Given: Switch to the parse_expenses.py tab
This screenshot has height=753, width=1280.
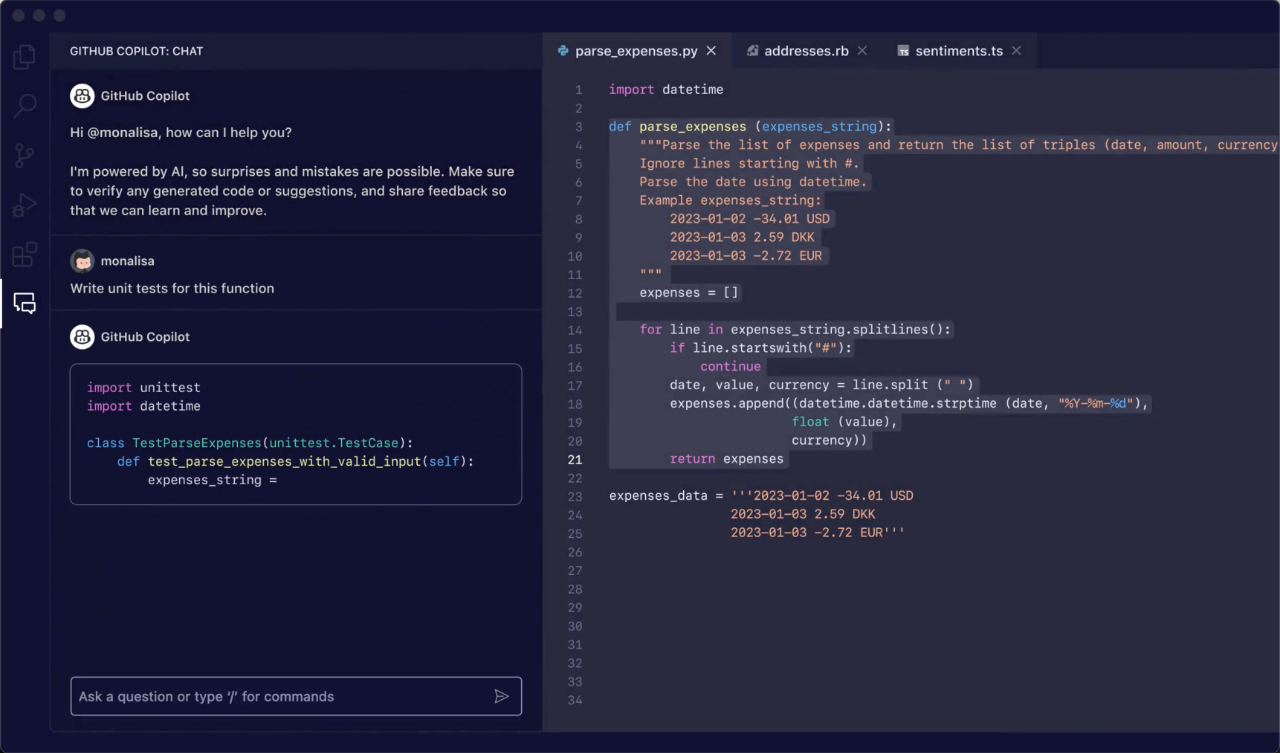Looking at the screenshot, I should (637, 51).
